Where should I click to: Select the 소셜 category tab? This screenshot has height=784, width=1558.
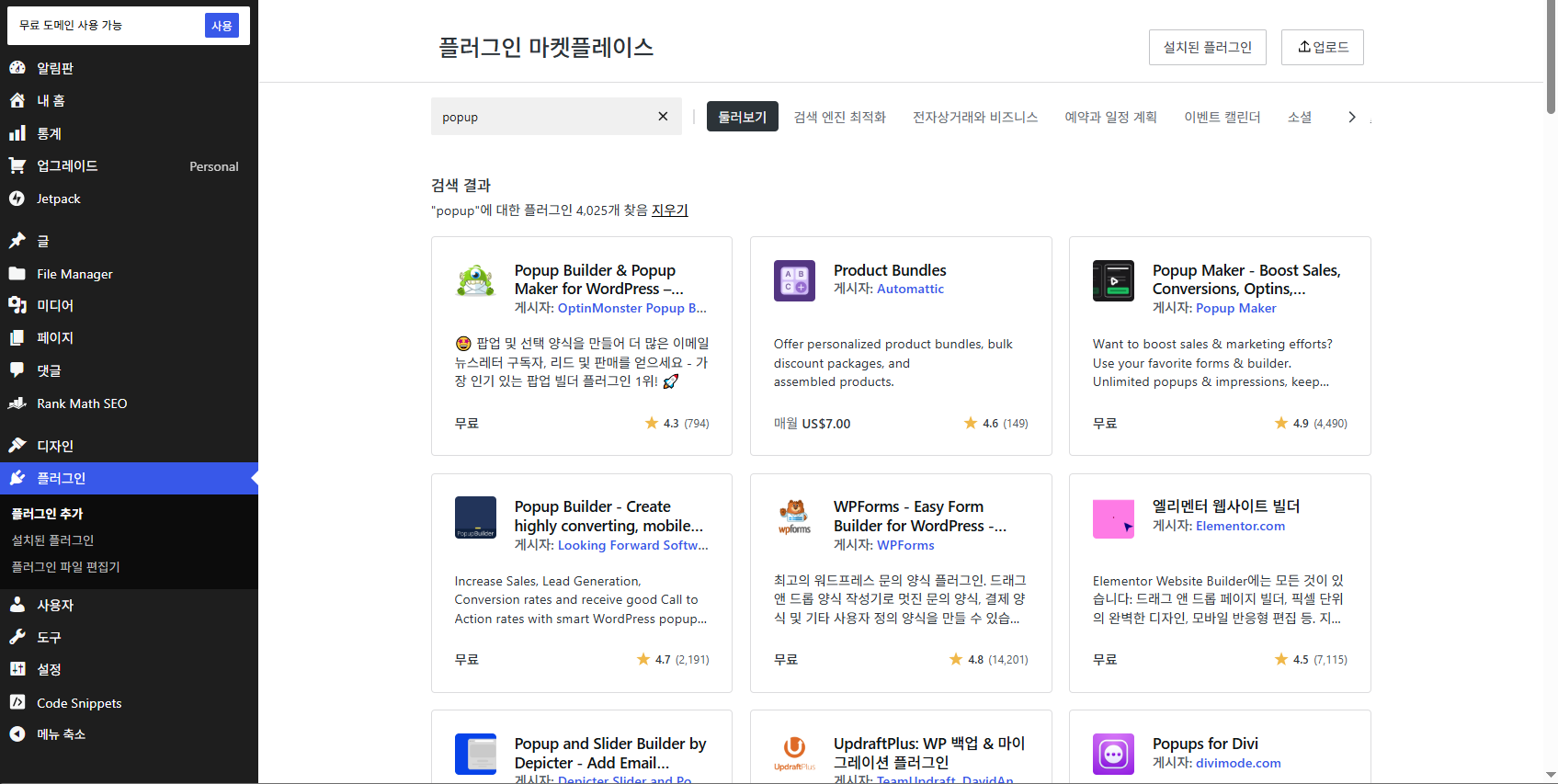pyautogui.click(x=1300, y=117)
